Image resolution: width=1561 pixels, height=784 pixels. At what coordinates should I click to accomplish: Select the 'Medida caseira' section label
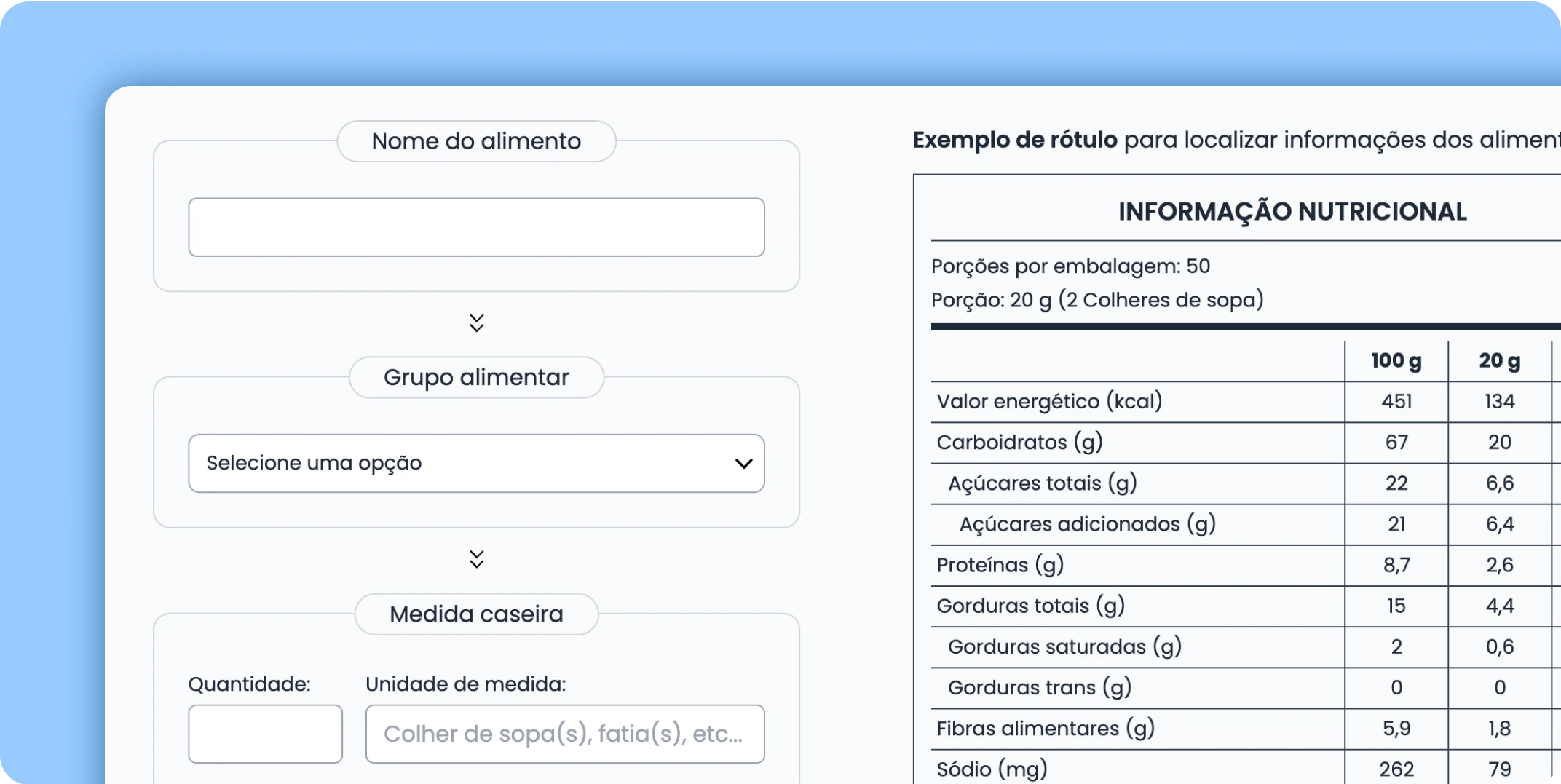point(476,614)
